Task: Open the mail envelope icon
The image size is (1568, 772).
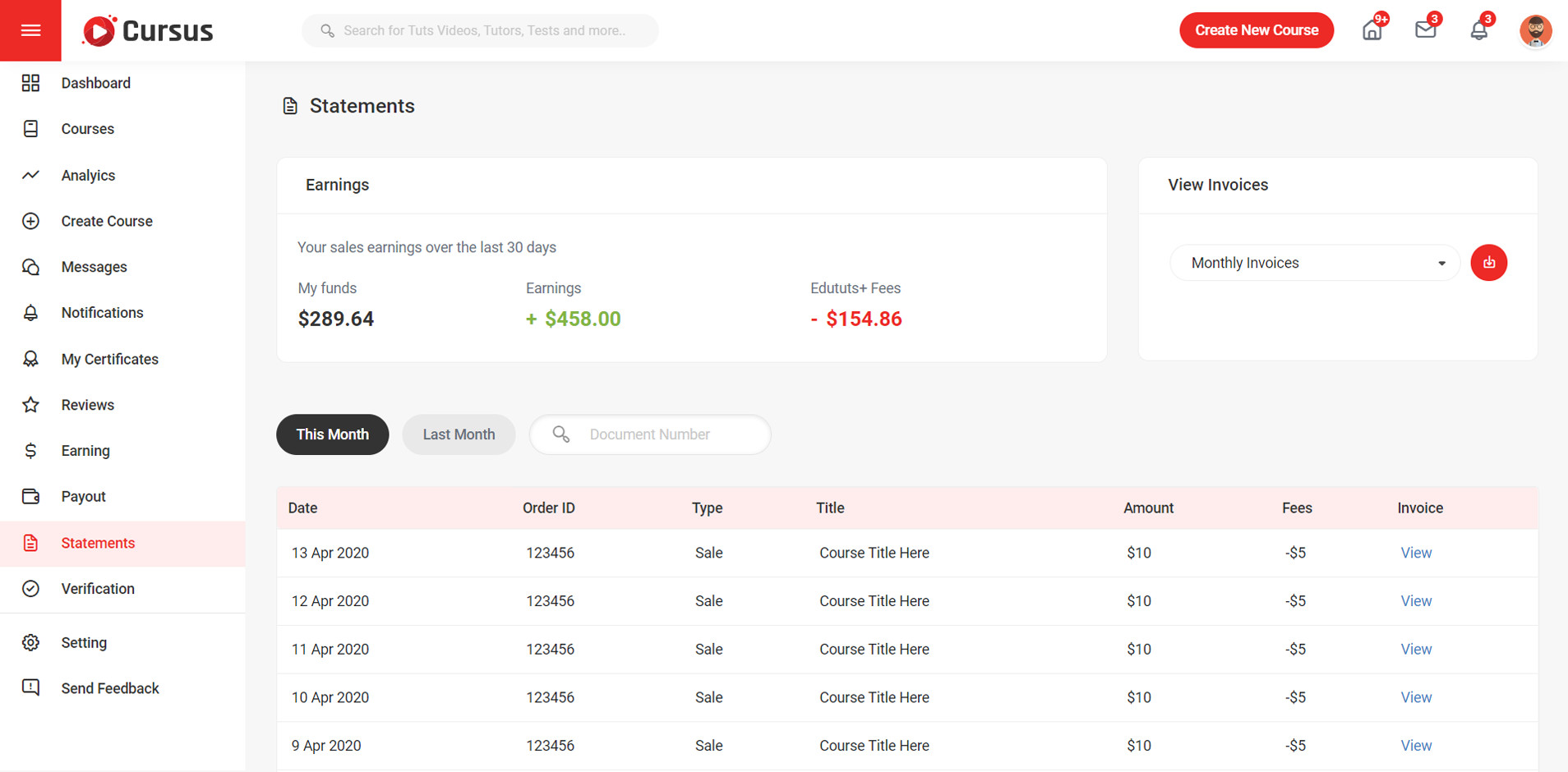Action: point(1425,30)
